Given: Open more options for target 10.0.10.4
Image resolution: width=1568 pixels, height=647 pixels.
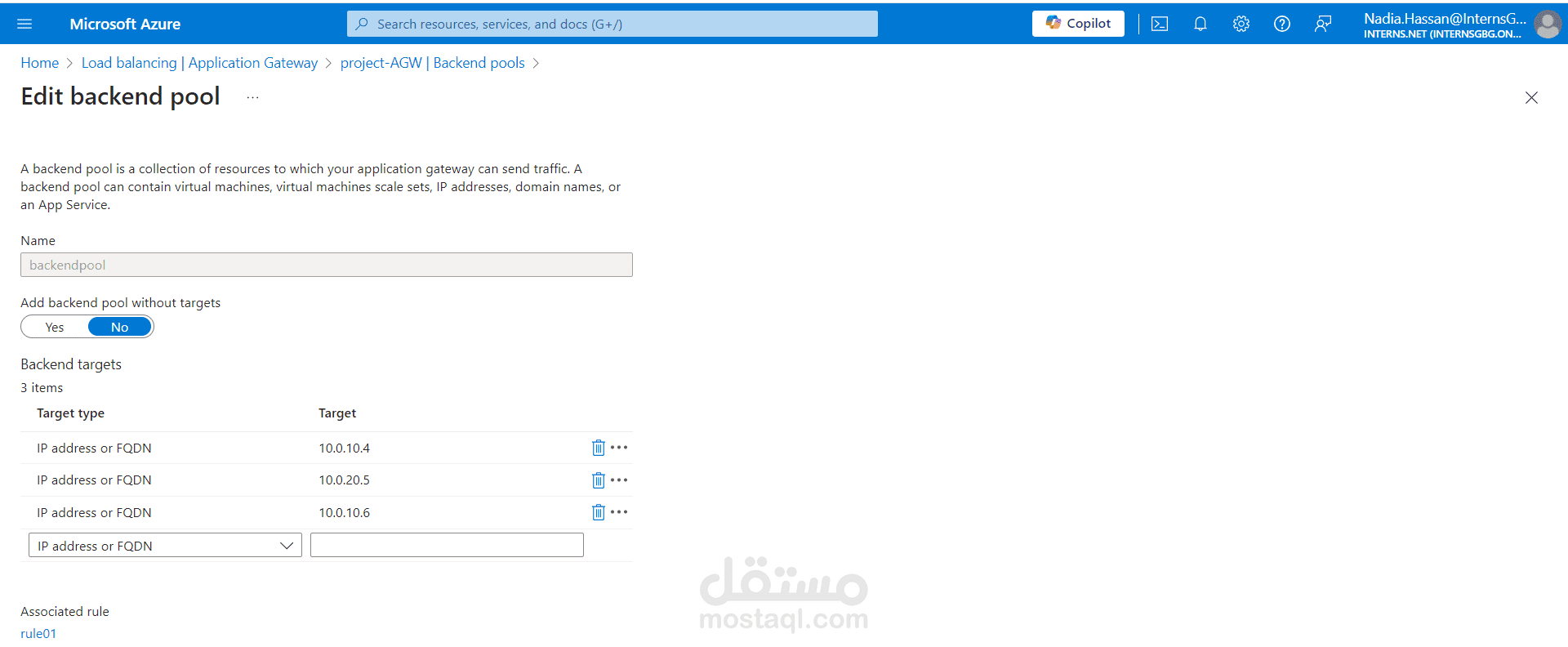Looking at the screenshot, I should coord(619,448).
